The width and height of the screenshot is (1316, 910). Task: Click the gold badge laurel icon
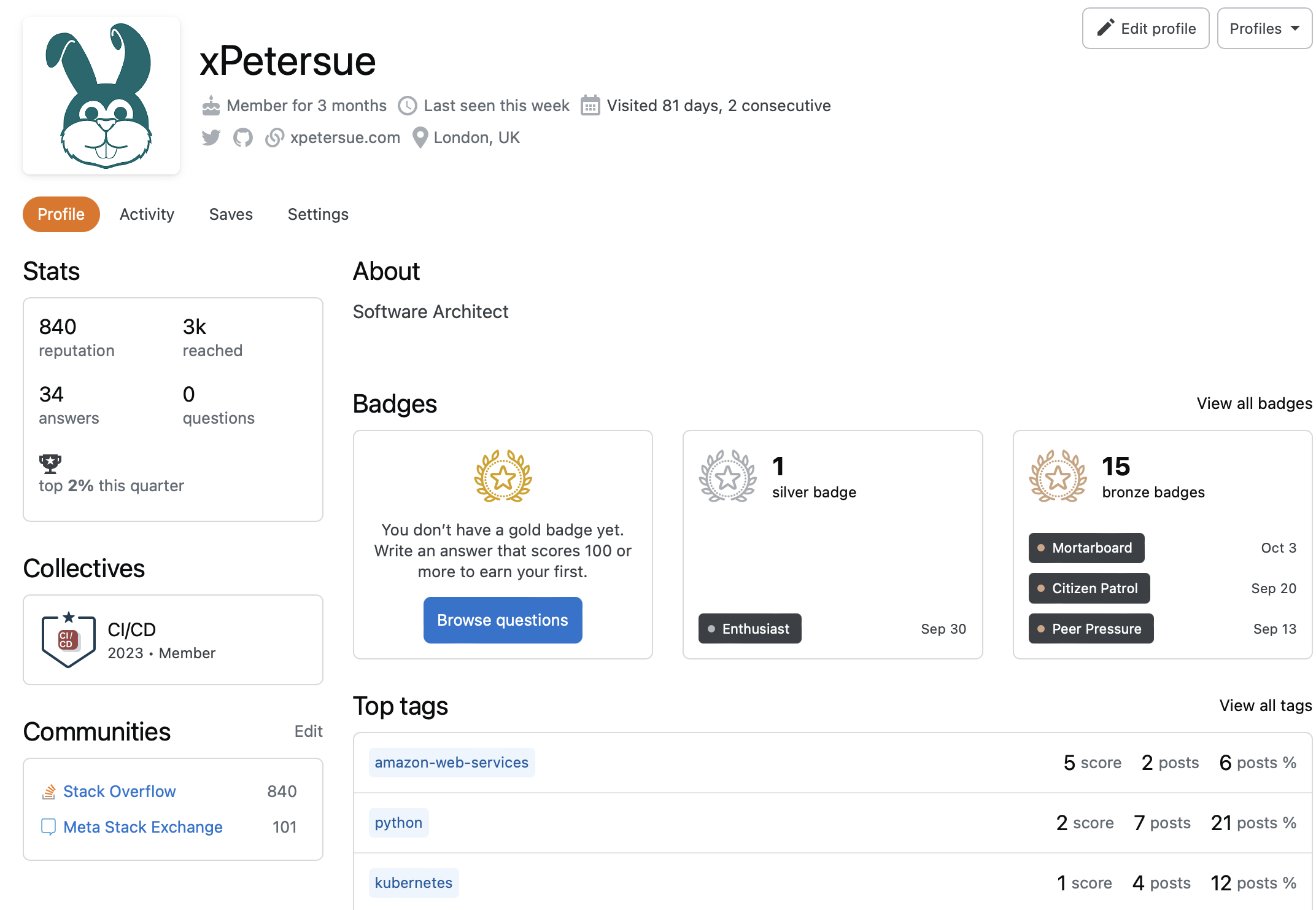tap(503, 476)
